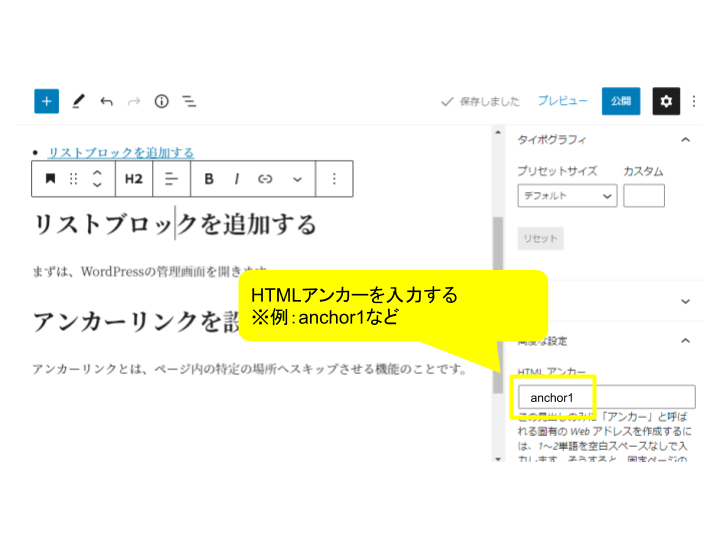Insert a link from block toolbar
Viewport: 720px width, 540px height.
[265, 179]
